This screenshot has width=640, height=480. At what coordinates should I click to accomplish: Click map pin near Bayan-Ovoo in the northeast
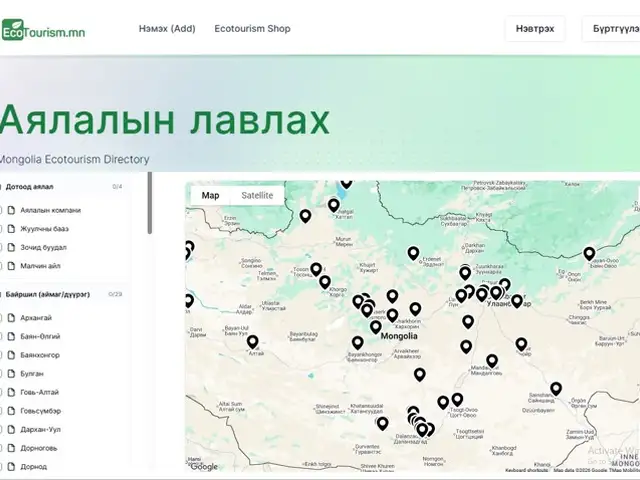589,253
